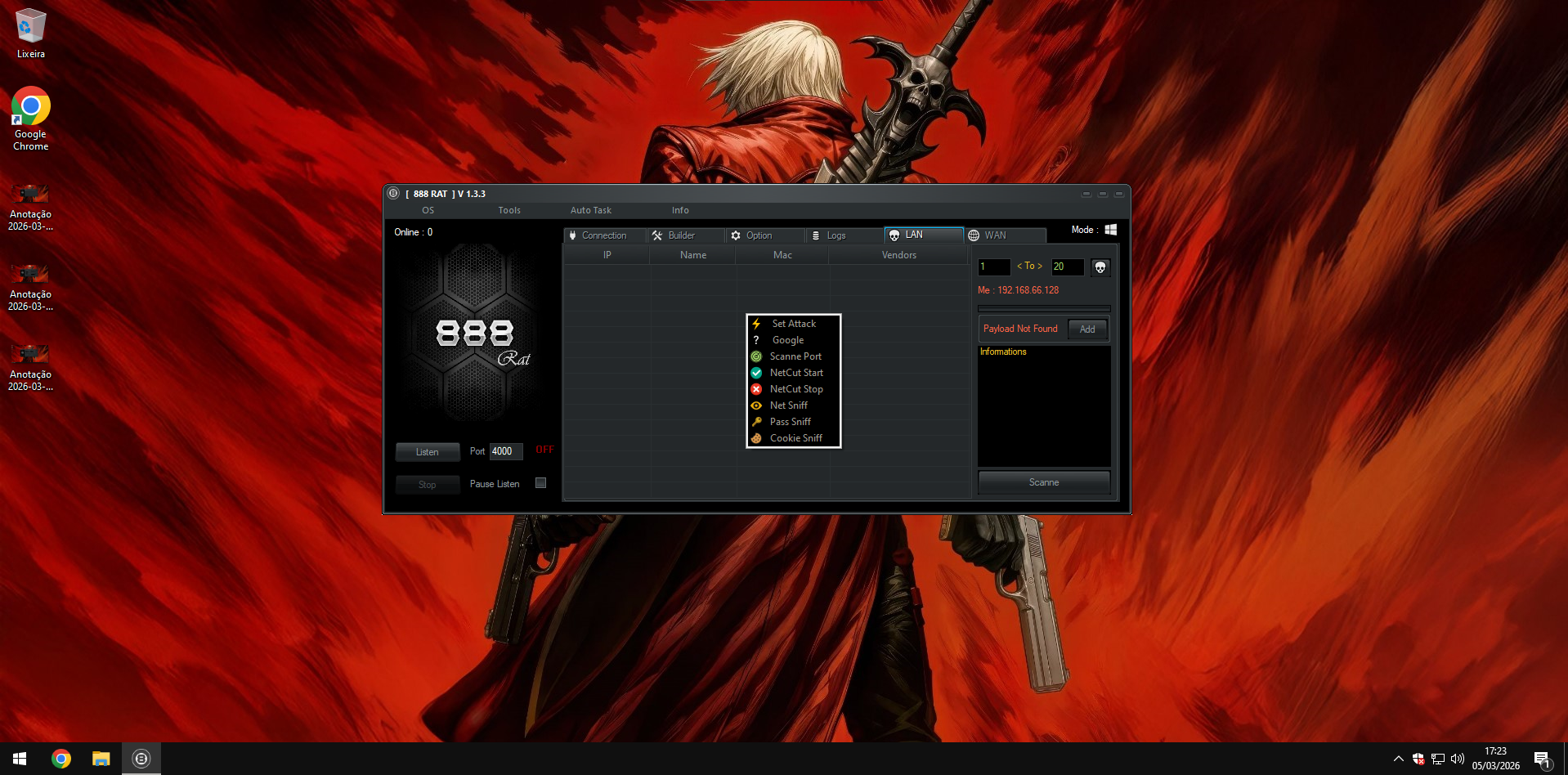Open the Info menu

(x=680, y=210)
